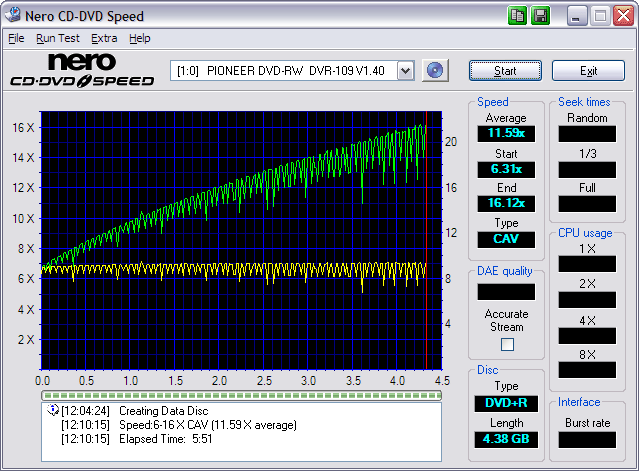This screenshot has width=639, height=471.
Task: Click the 2.5 label on the GB axis
Action: 264,381
